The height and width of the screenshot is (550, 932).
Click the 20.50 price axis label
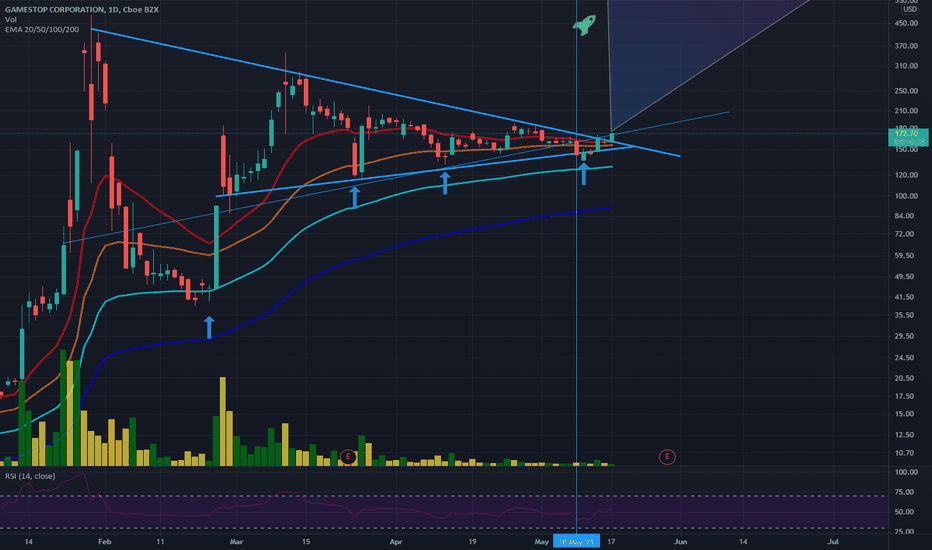point(906,378)
